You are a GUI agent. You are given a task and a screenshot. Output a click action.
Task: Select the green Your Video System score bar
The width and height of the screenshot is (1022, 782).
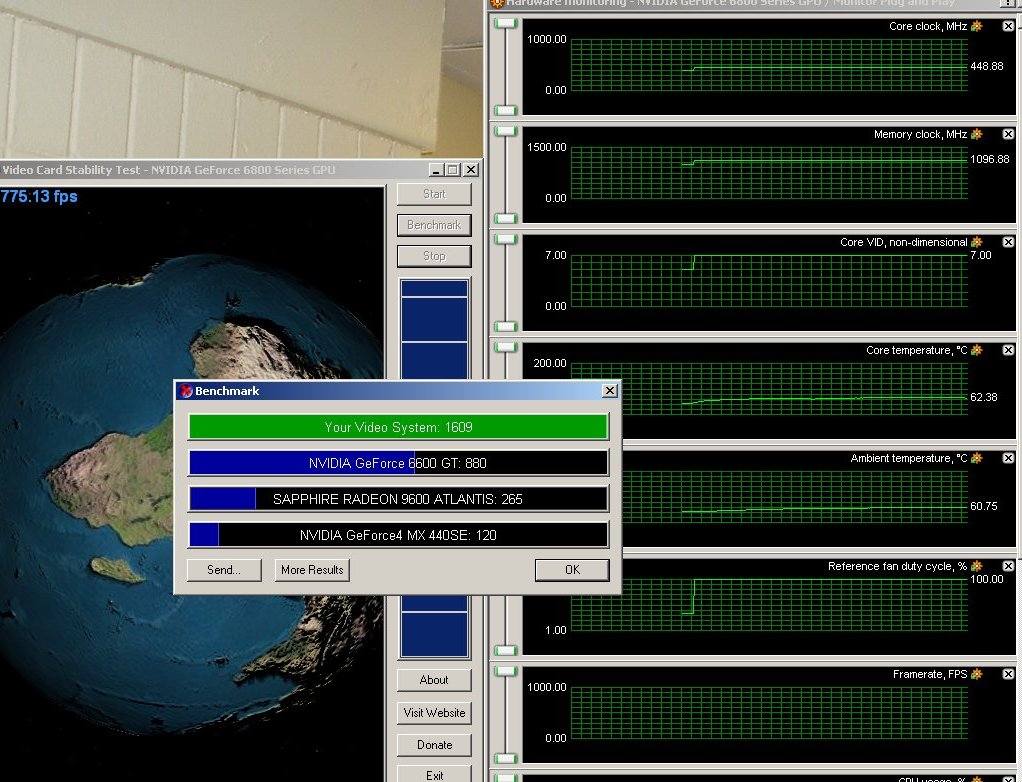coord(398,427)
